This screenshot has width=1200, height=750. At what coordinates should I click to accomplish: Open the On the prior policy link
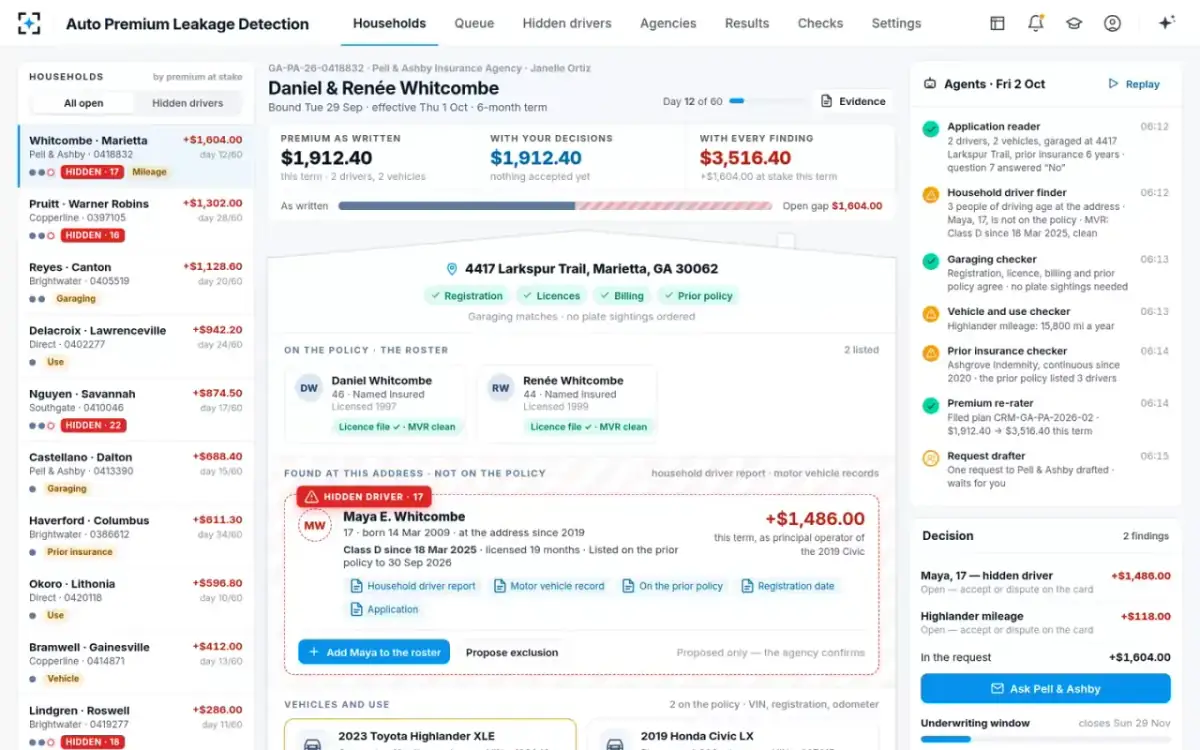[x=672, y=586]
